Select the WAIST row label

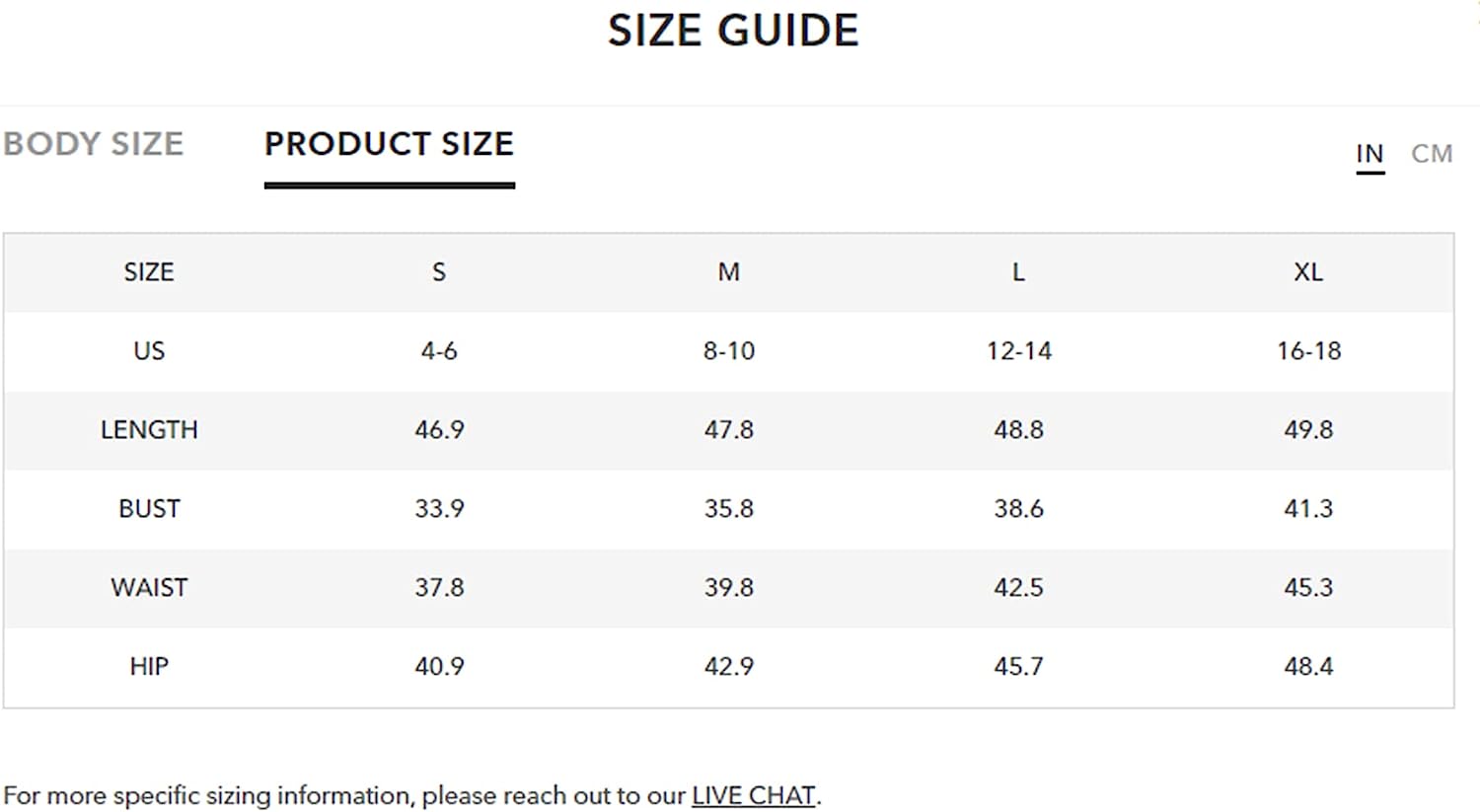click(x=149, y=588)
